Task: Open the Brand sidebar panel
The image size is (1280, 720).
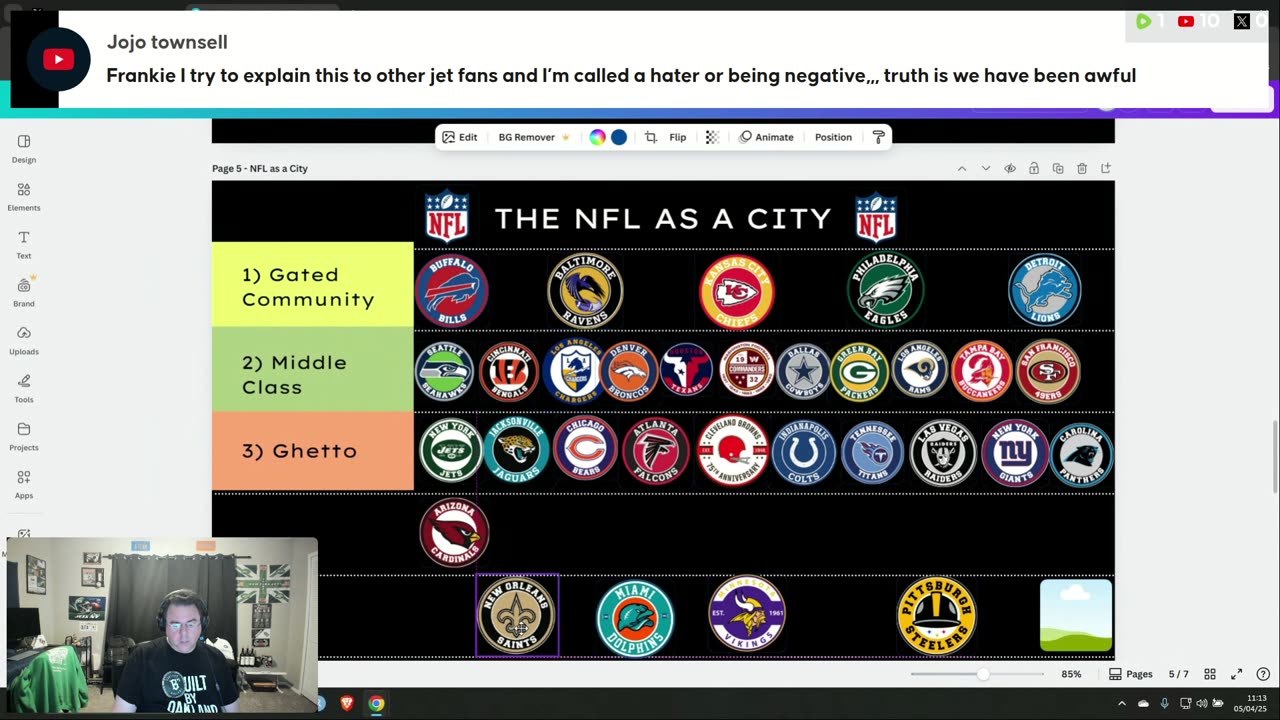Action: pos(24,293)
